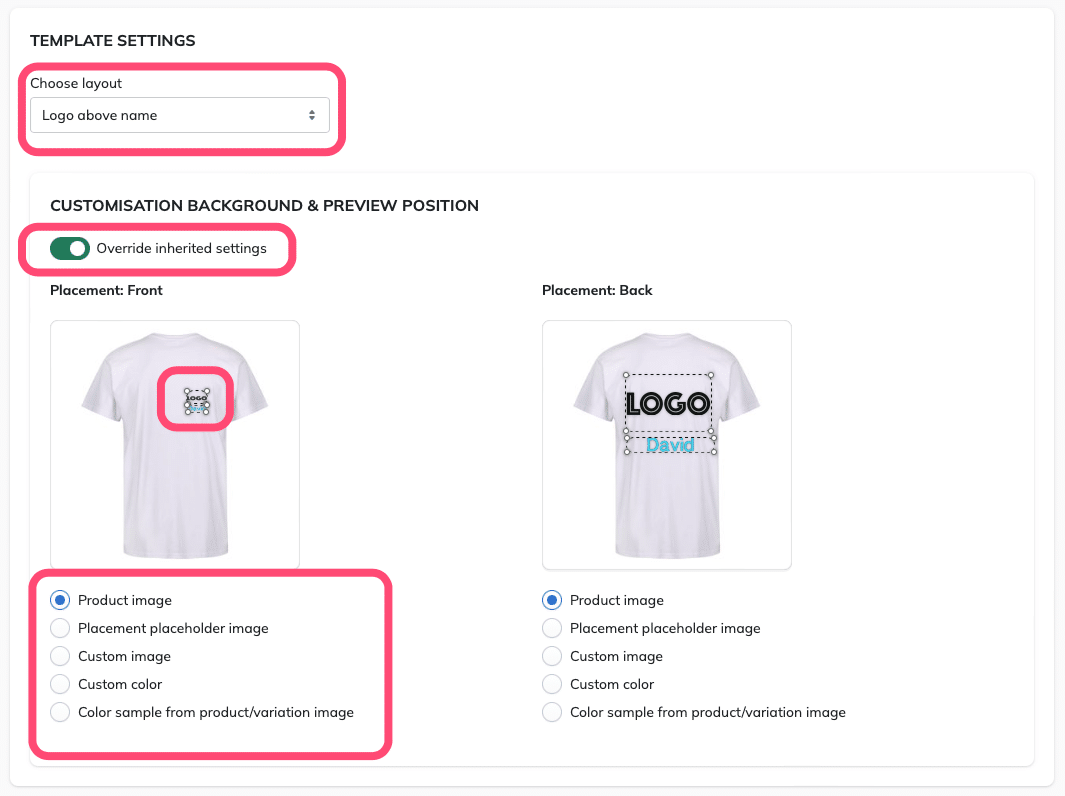Toggle Override inherited settings switch
The image size is (1065, 796).
[x=69, y=249]
